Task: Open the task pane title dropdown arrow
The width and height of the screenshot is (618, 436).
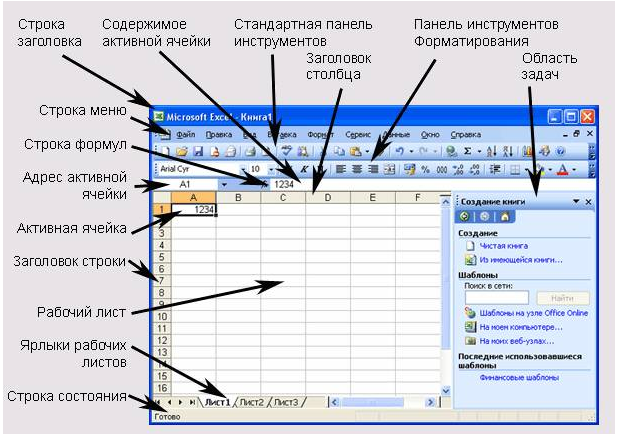Action: (576, 201)
